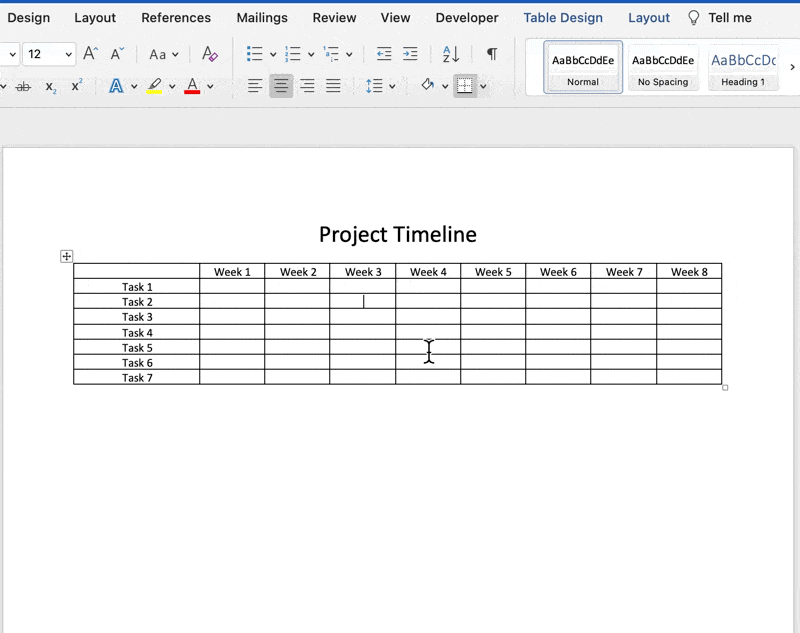Select the Clear All Formatting icon
This screenshot has height=633, width=800.
pyautogui.click(x=208, y=55)
